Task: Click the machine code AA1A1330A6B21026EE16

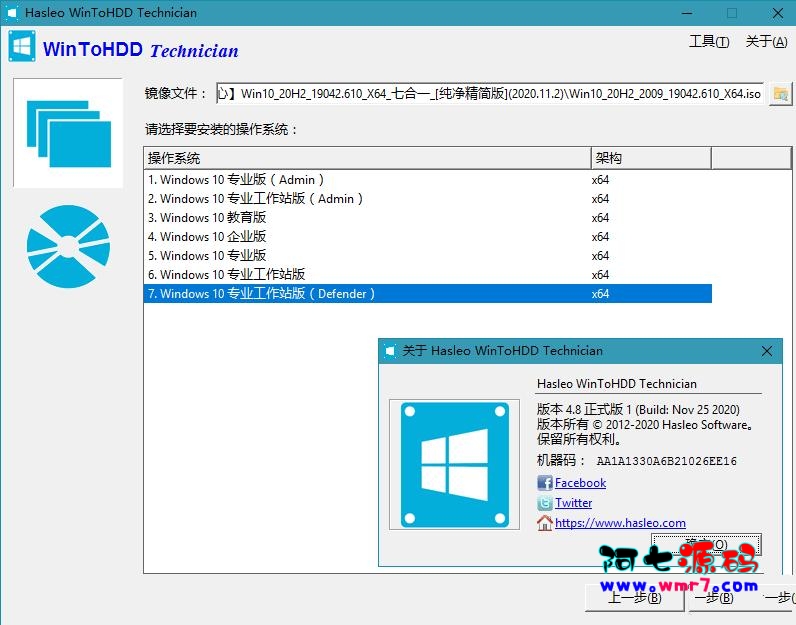Action: pos(666,461)
